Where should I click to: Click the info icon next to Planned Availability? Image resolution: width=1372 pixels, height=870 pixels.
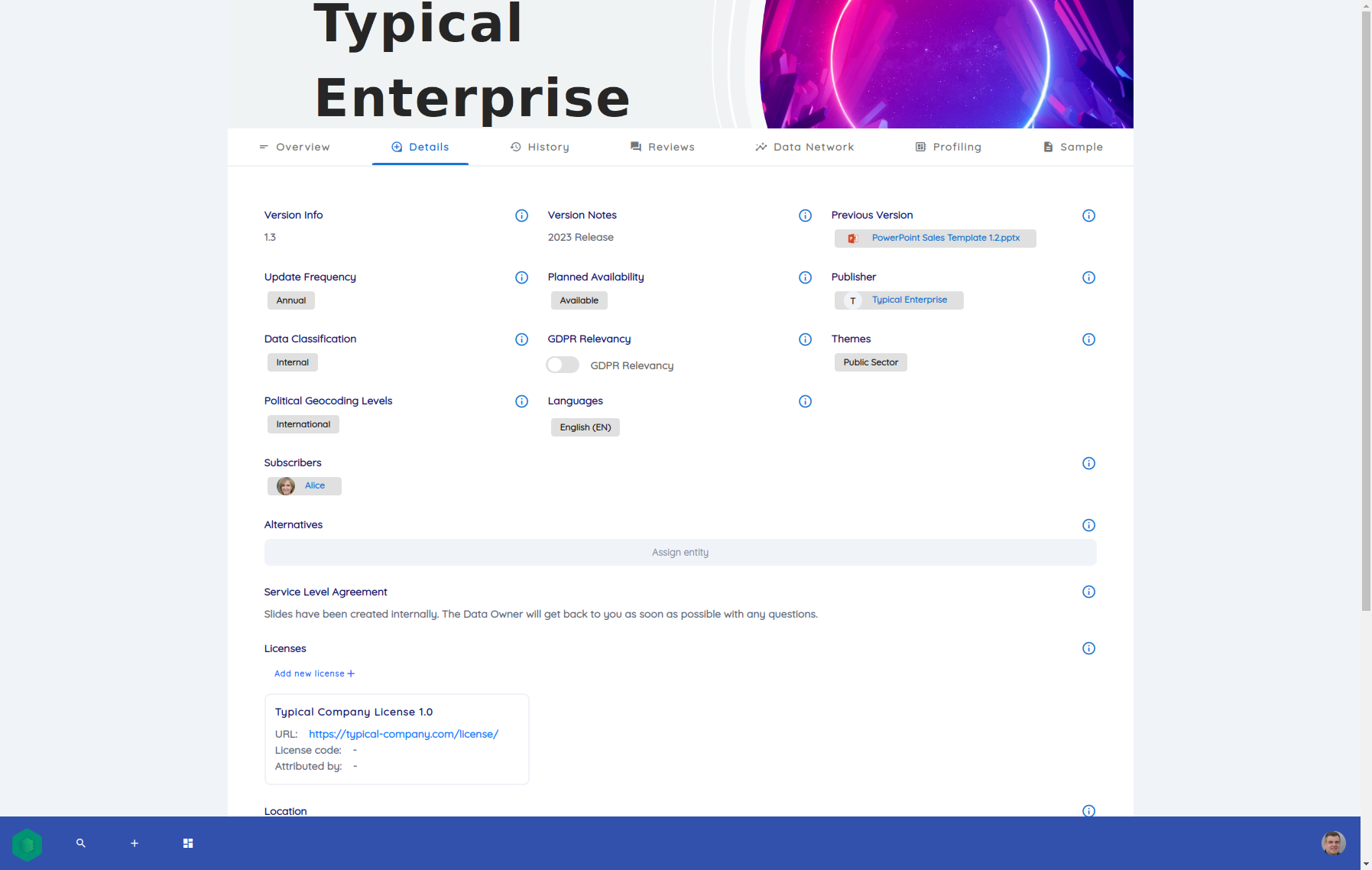coord(805,278)
